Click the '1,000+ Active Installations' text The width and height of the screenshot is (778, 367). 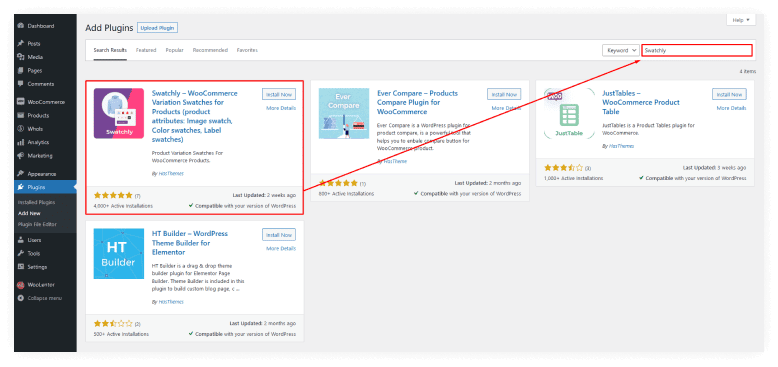coord(574,178)
